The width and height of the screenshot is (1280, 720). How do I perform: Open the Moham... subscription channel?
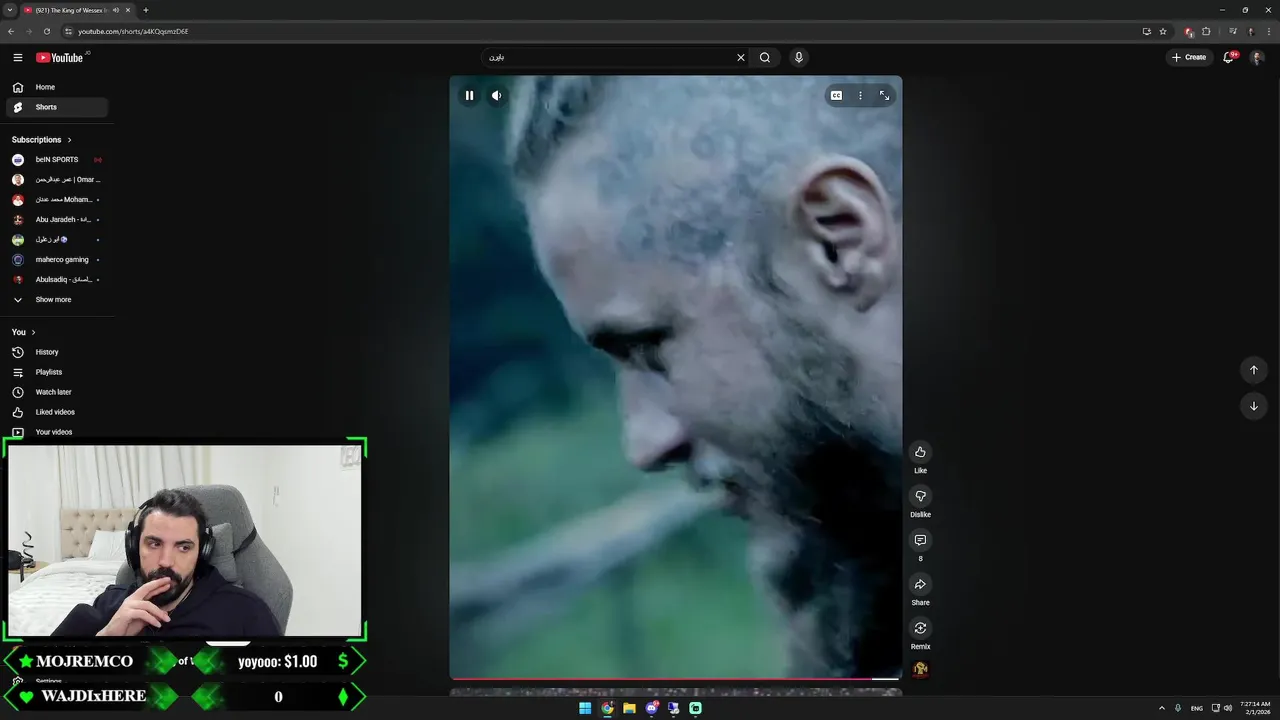(x=57, y=200)
